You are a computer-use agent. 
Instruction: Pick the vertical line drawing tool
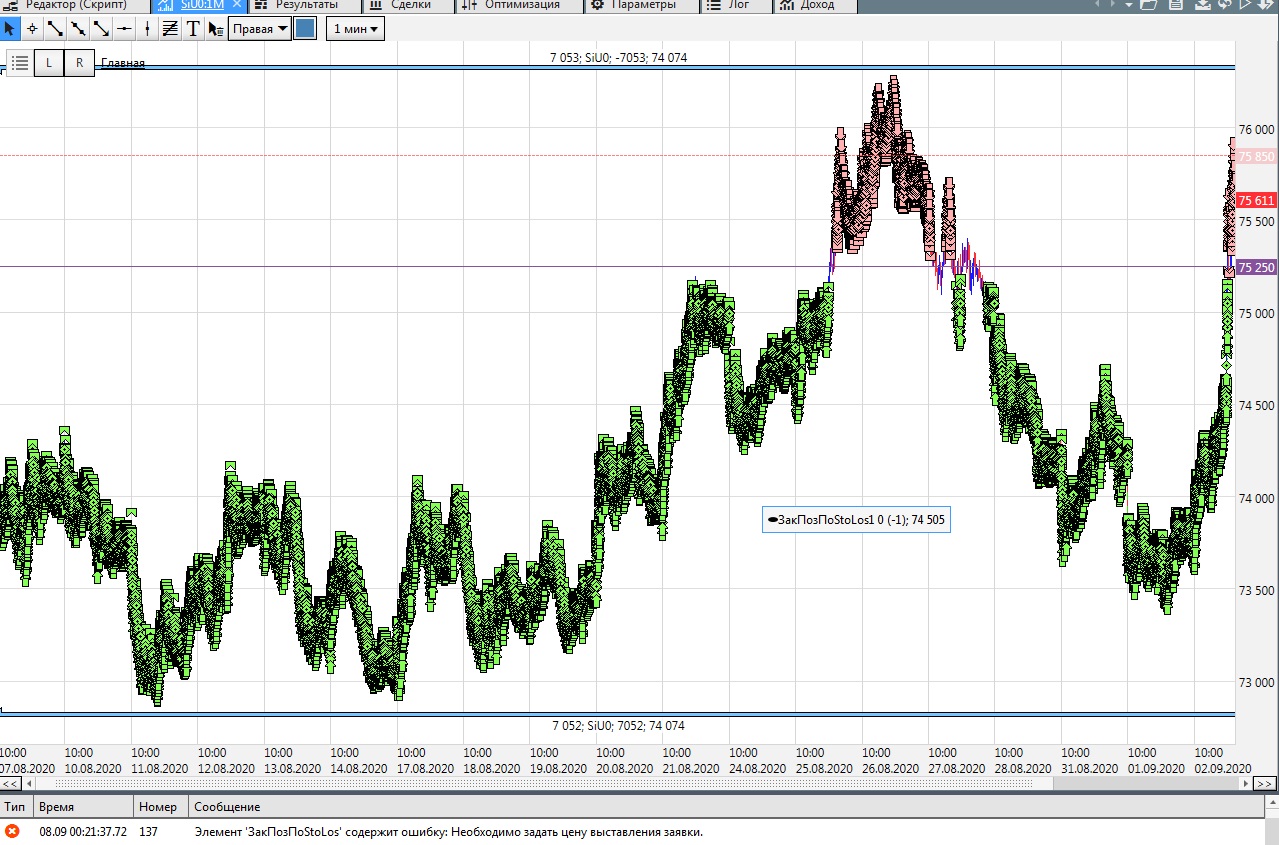[x=148, y=29]
